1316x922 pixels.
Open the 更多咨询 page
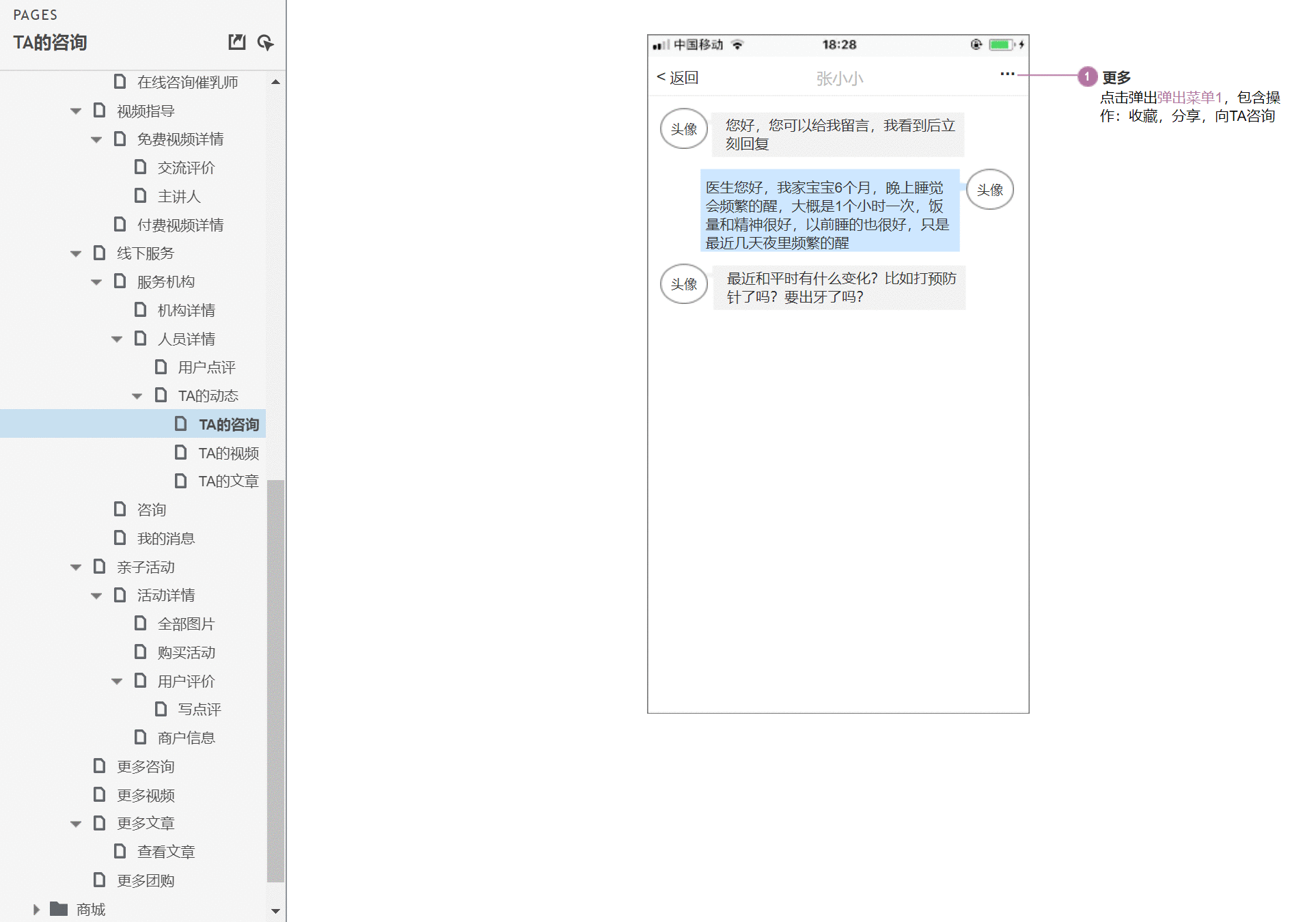tap(145, 766)
